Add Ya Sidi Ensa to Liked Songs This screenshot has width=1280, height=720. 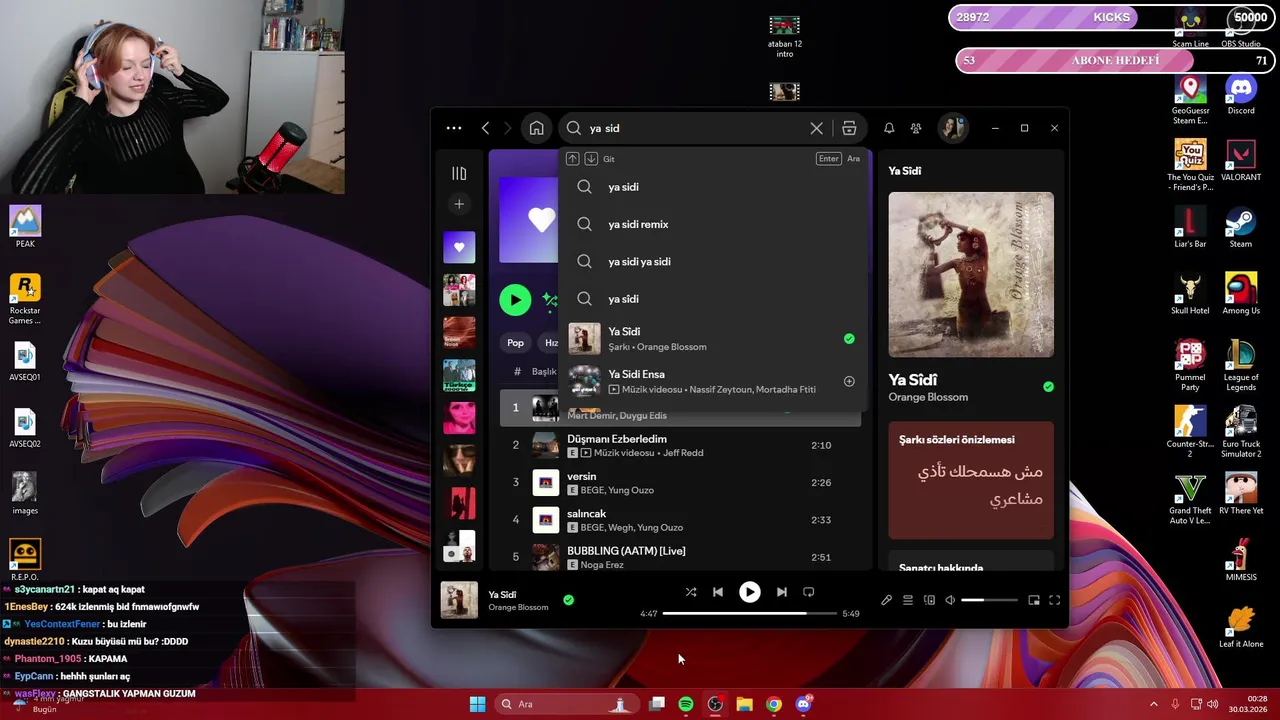click(x=849, y=381)
